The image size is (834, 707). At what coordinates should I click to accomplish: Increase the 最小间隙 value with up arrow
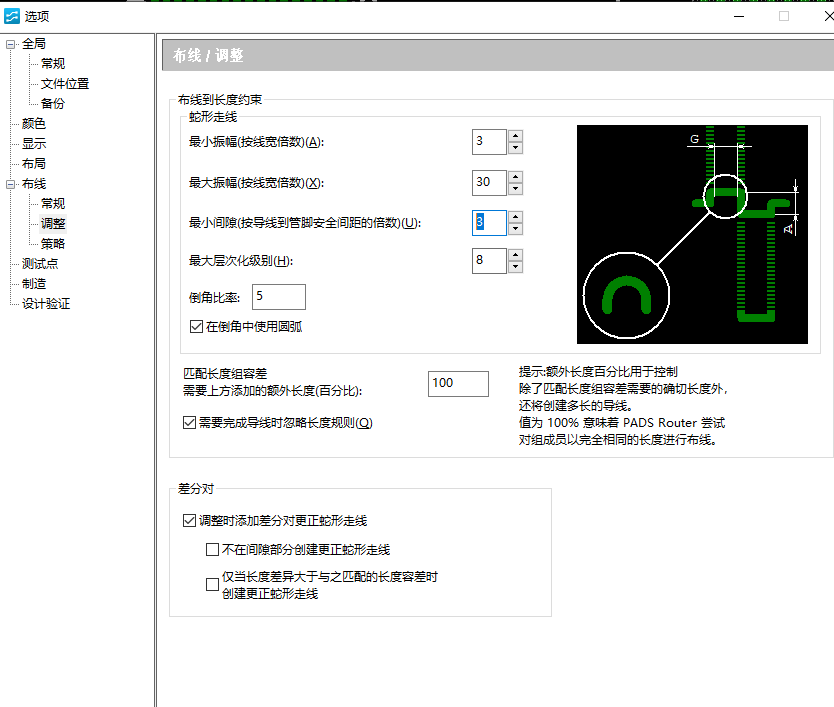[515, 216]
